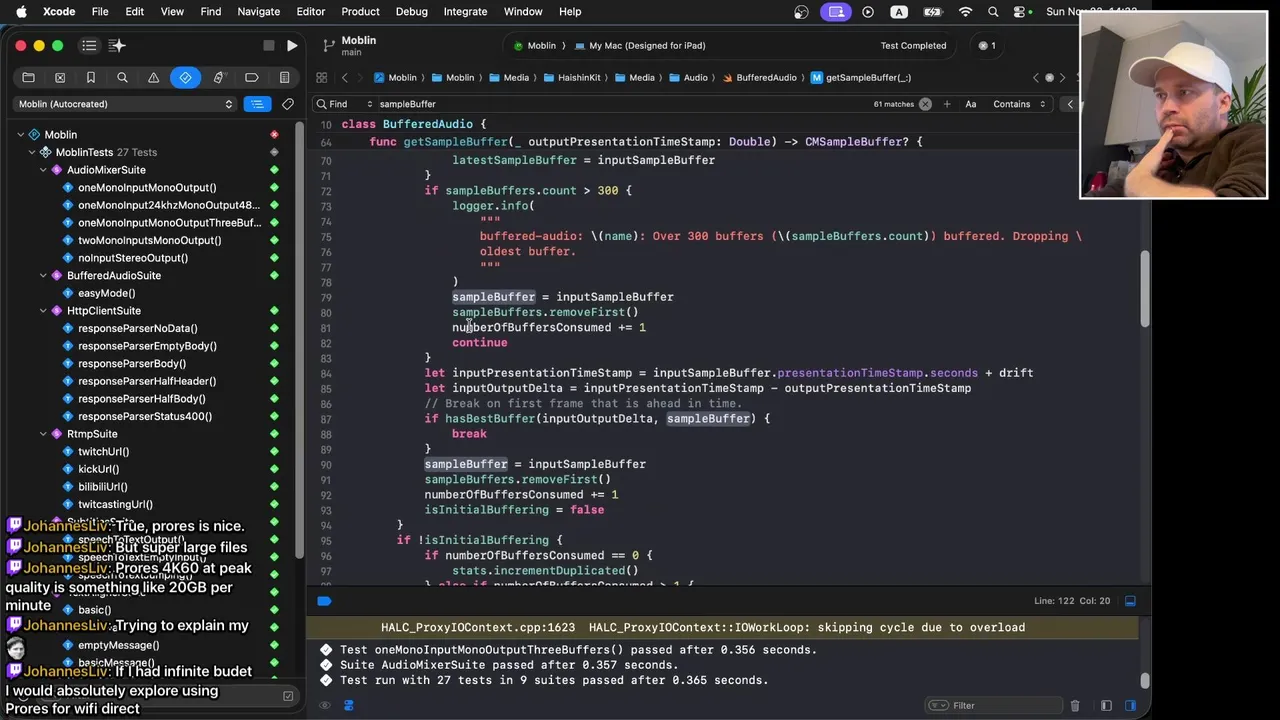Screen dimensions: 1280x720
Task: Click the Wi-Fi menu bar icon
Action: 965,12
